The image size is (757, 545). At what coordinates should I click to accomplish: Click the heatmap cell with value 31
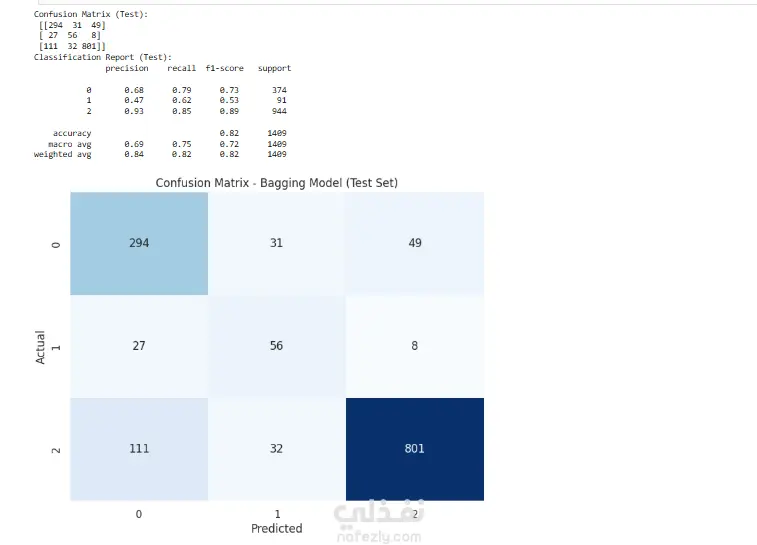[x=276, y=243]
